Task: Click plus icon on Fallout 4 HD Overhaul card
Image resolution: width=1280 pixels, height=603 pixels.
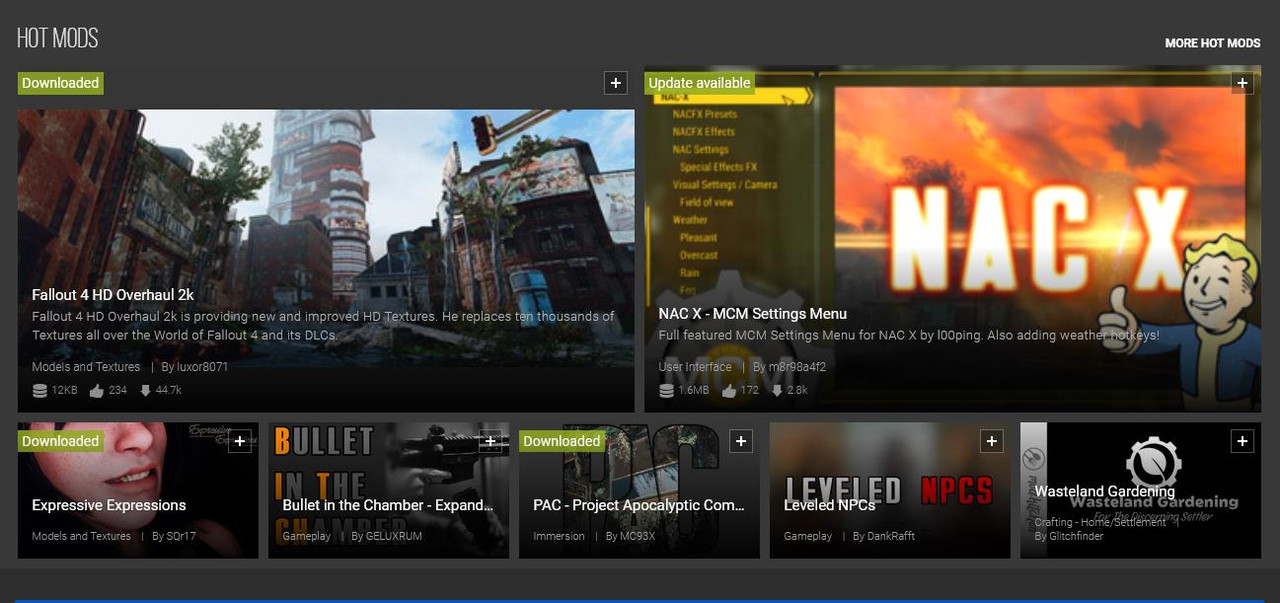Action: 616,83
